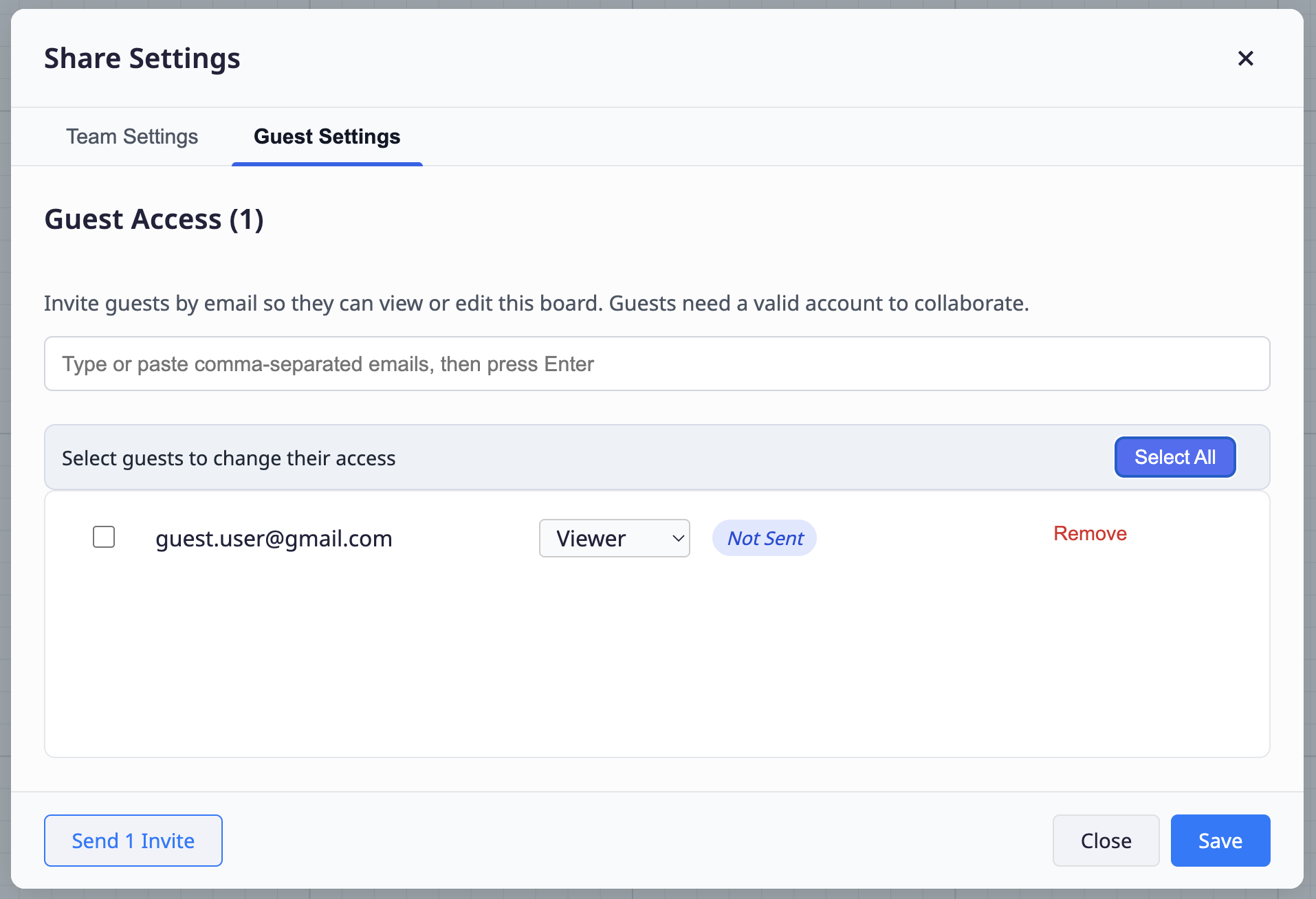
Task: Click 'Select guests to change their access' text
Action: [228, 458]
